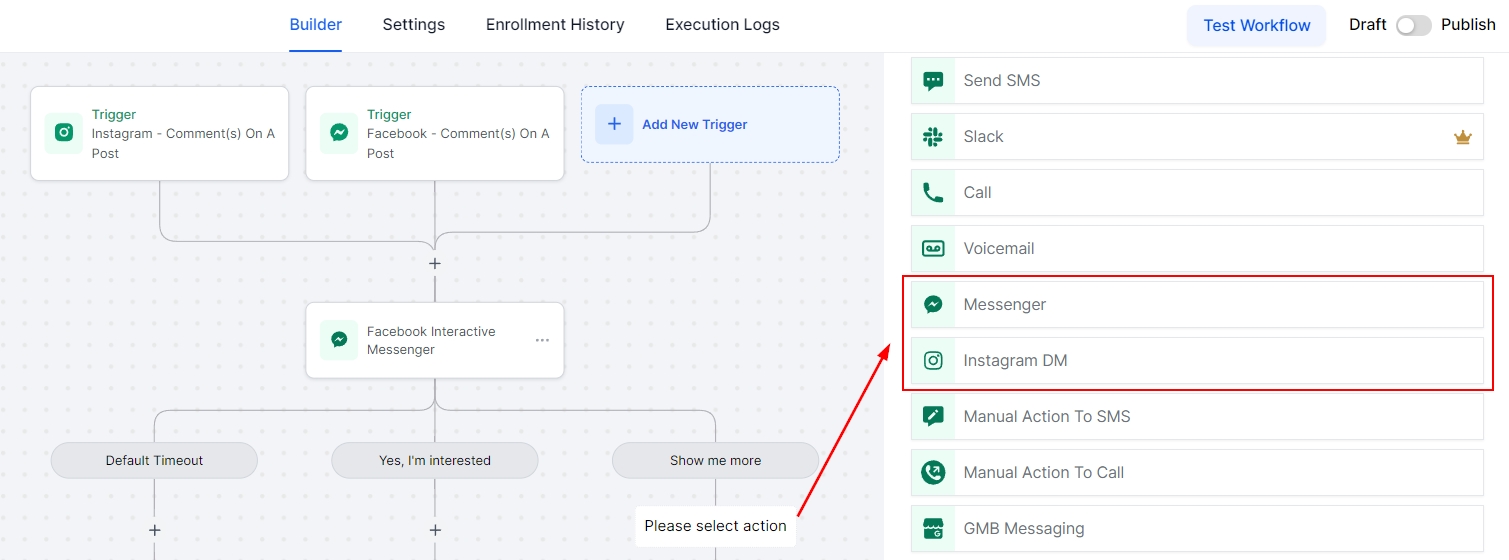Click the Test Workflow button

[x=1256, y=26]
